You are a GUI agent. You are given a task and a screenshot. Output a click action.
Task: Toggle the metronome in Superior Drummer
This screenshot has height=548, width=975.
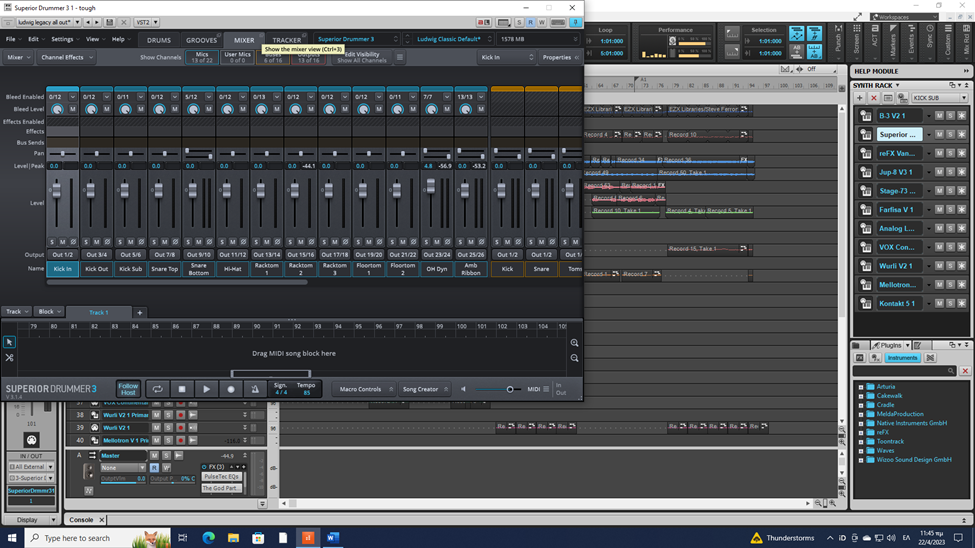pos(255,389)
